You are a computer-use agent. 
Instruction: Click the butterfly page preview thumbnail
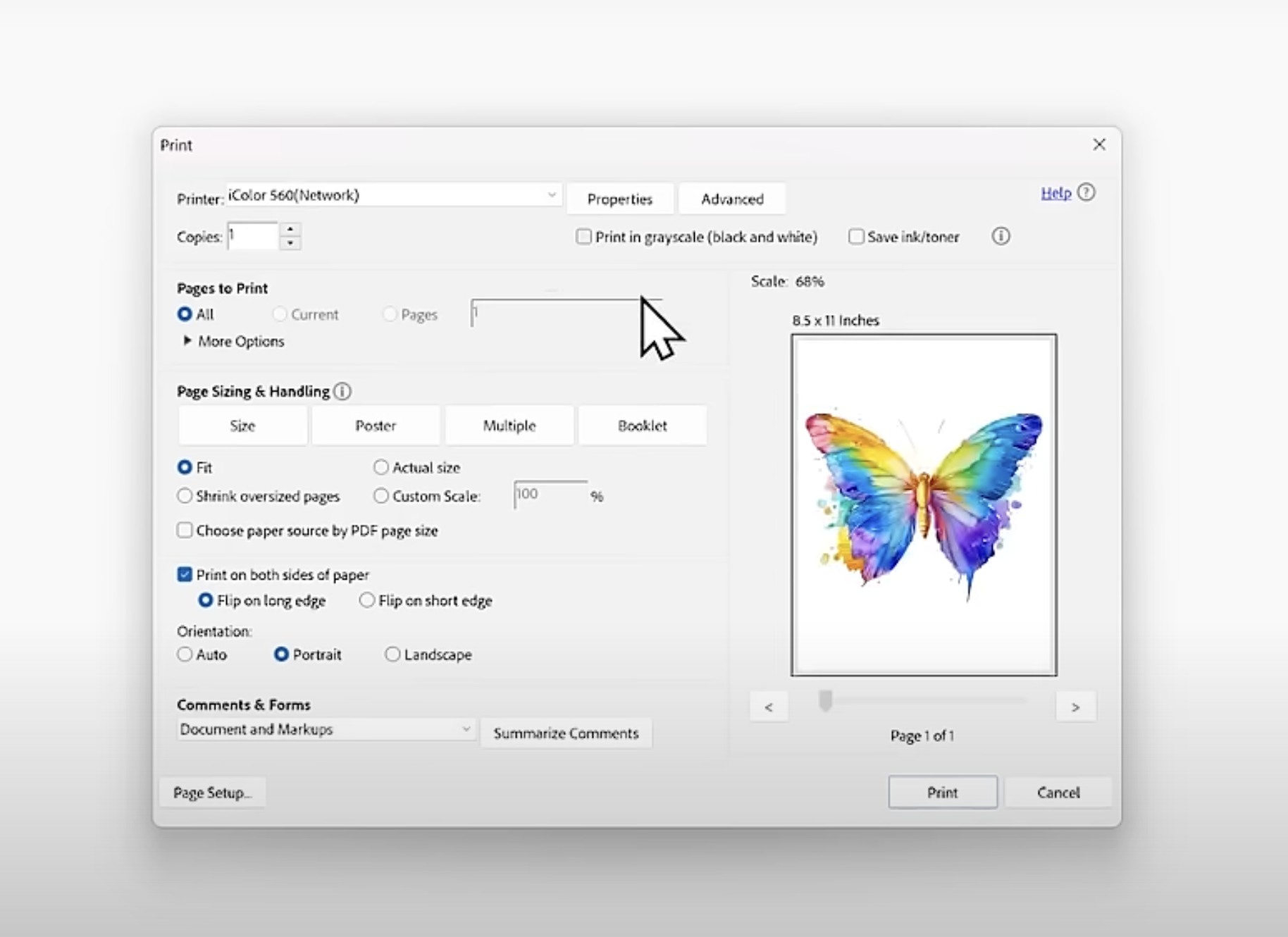coord(924,505)
